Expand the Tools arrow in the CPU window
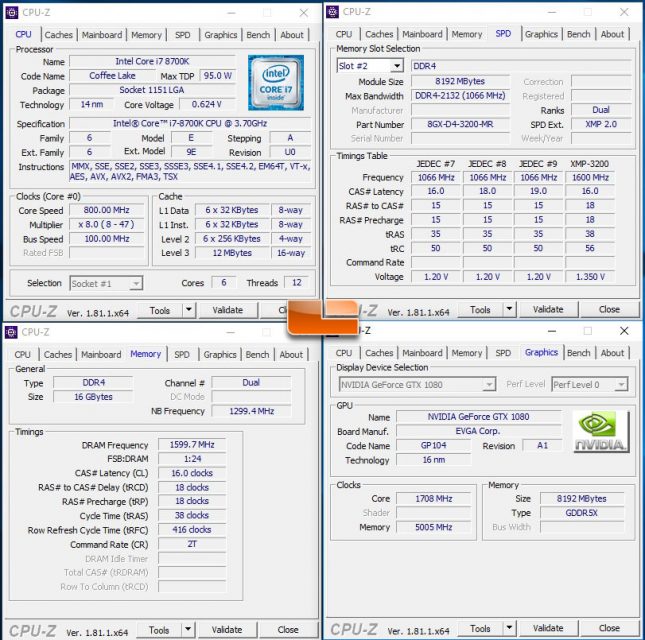 [x=189, y=310]
